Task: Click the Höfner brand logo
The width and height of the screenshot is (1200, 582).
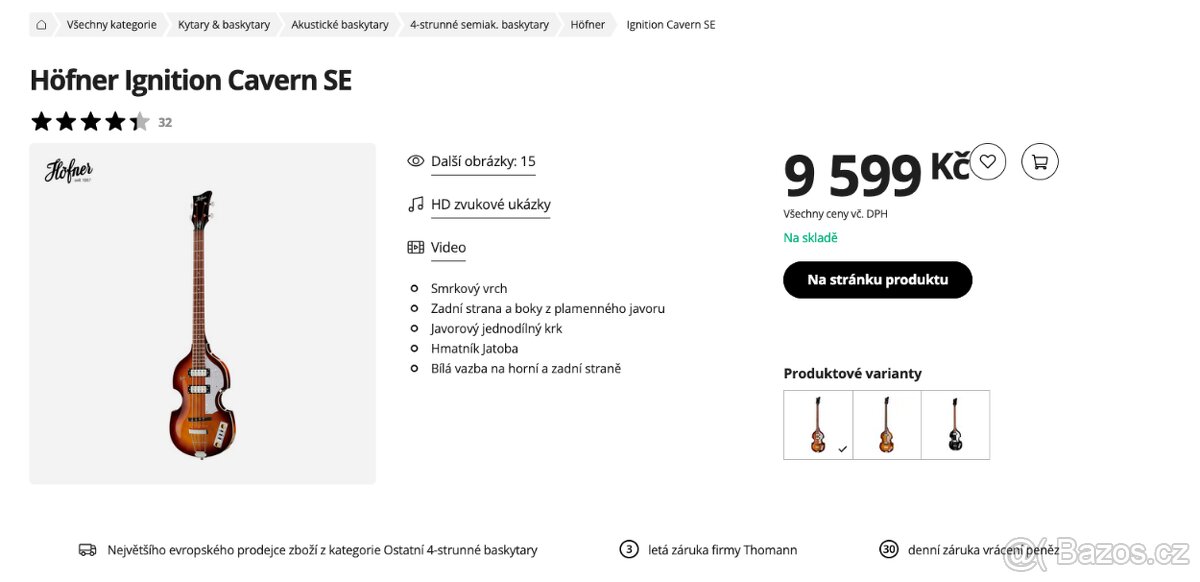Action: (69, 171)
